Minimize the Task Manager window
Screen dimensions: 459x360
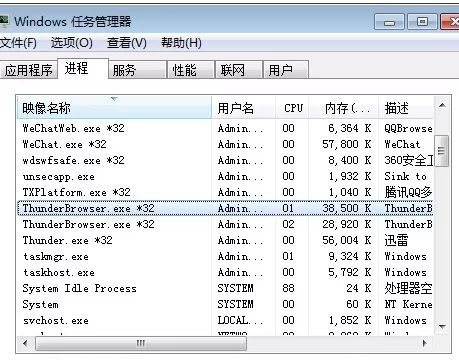389,22
